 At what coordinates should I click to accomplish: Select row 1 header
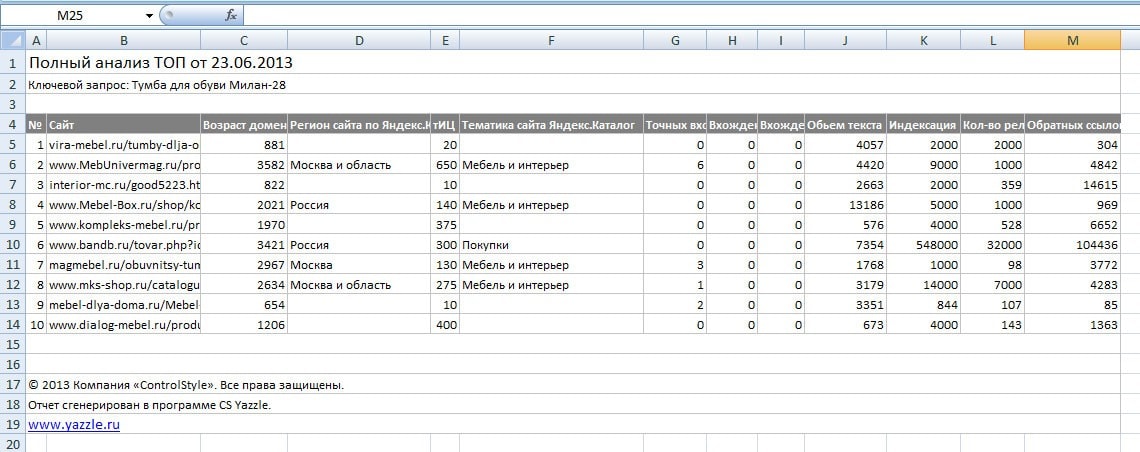point(13,62)
